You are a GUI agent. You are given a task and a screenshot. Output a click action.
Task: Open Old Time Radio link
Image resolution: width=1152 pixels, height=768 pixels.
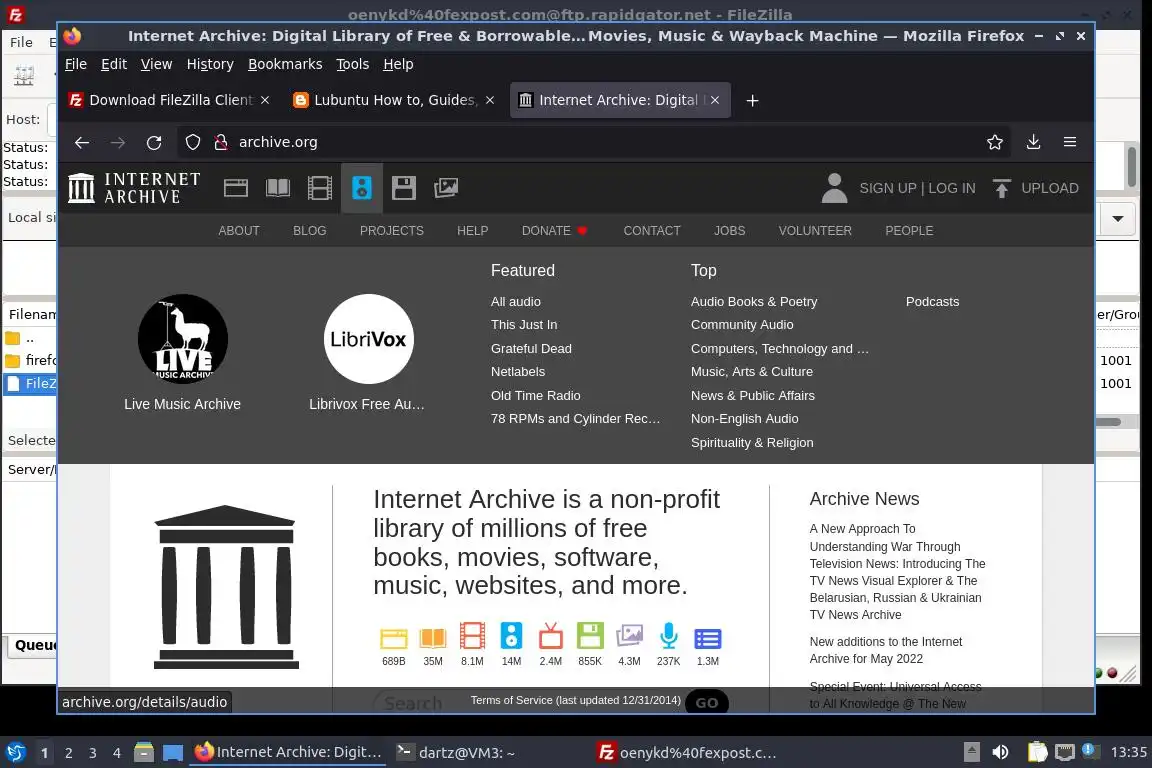coord(536,395)
